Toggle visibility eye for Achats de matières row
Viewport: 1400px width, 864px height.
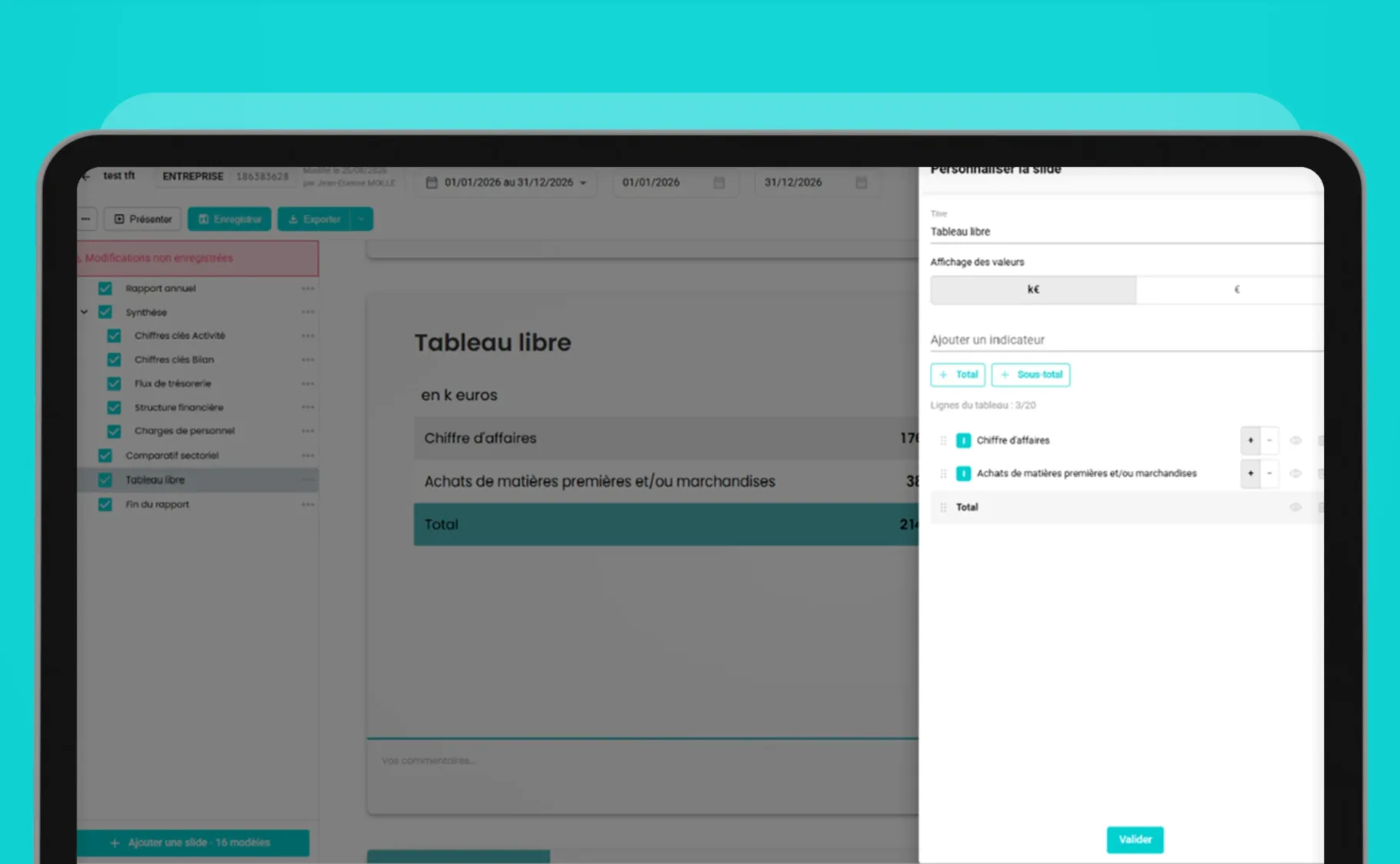coord(1295,474)
